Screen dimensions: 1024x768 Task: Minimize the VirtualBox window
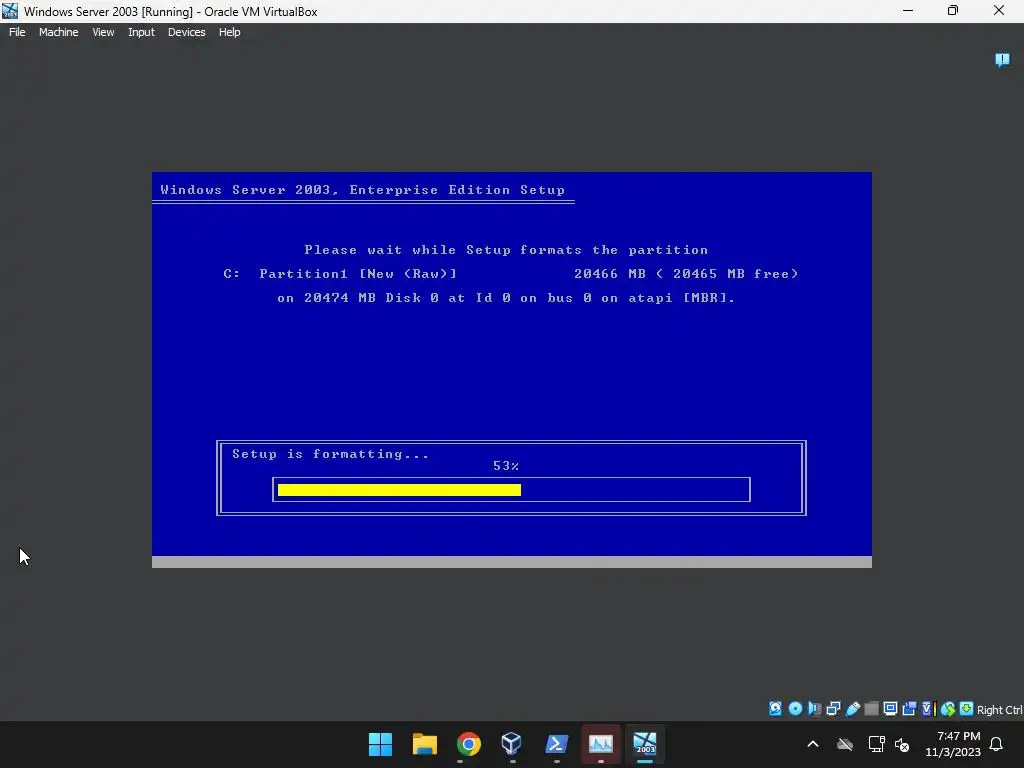pyautogui.click(x=908, y=11)
